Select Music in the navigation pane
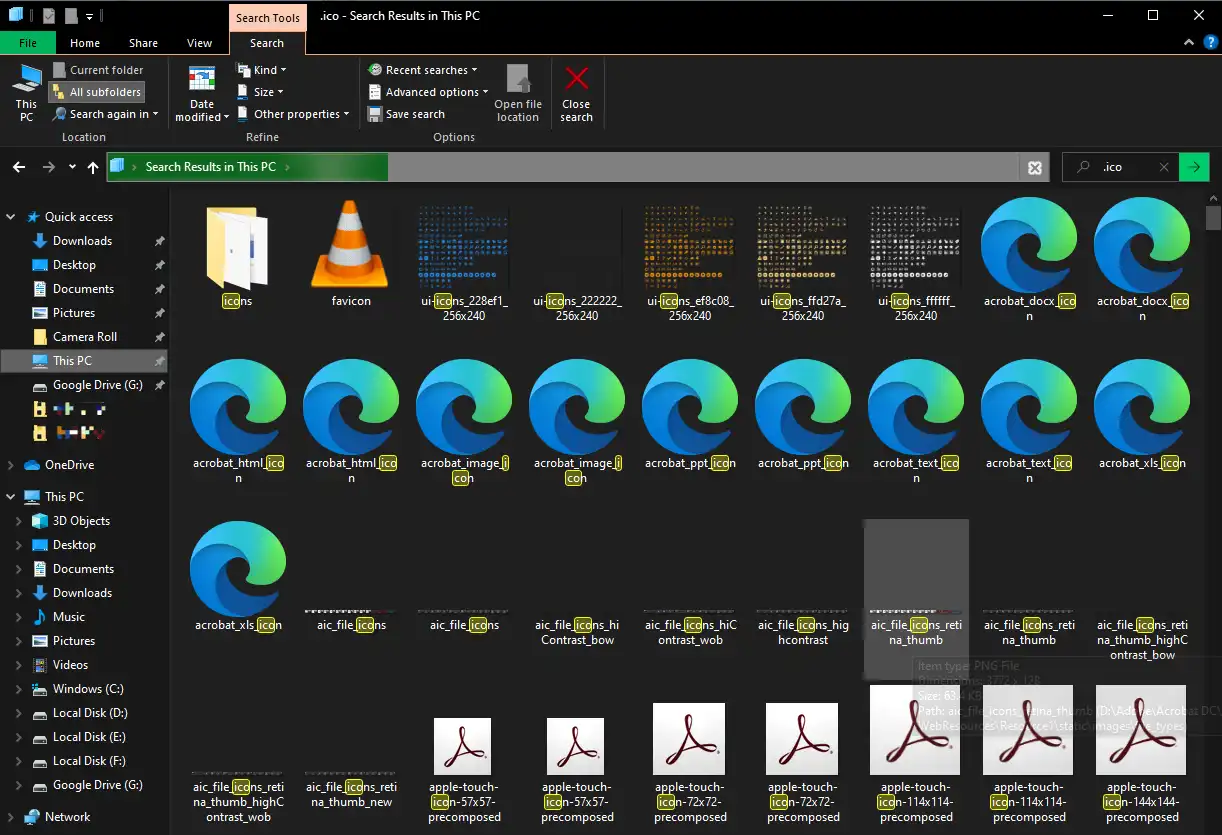1222x835 pixels. tap(69, 617)
